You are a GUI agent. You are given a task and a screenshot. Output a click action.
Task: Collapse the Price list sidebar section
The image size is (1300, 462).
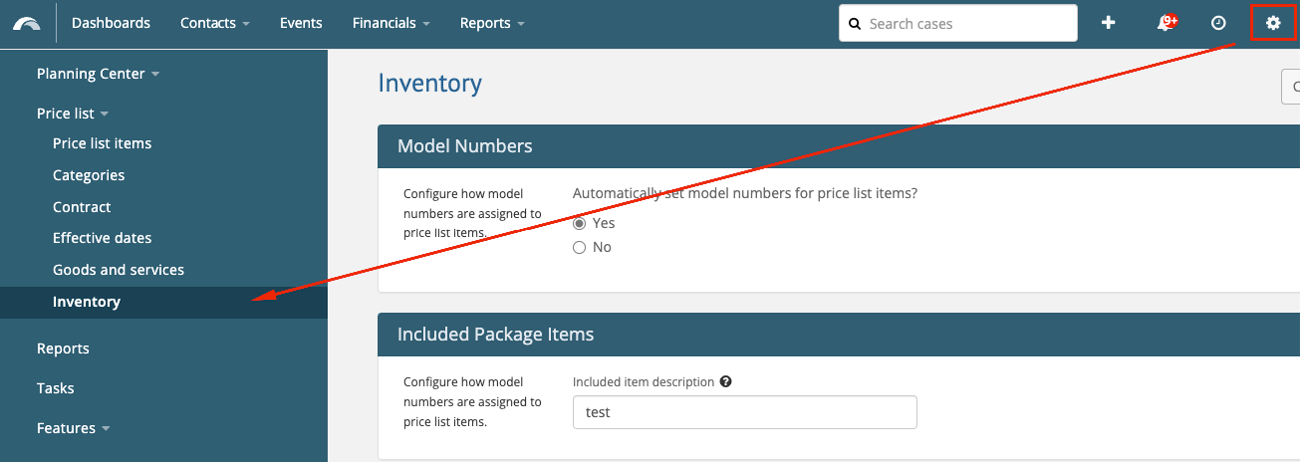point(72,113)
